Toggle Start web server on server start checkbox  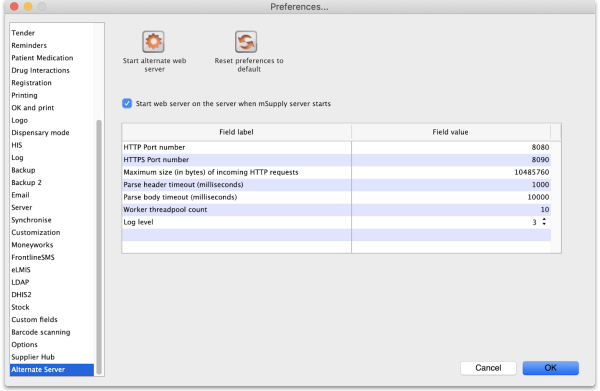click(x=127, y=104)
